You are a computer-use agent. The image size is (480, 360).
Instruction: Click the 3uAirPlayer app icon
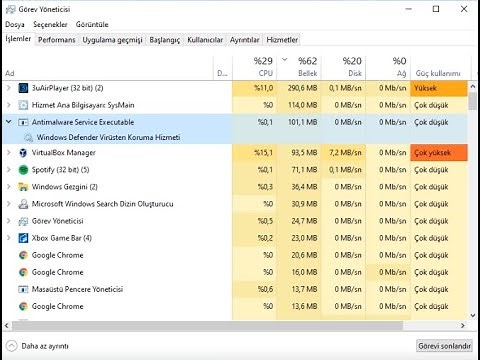23,88
